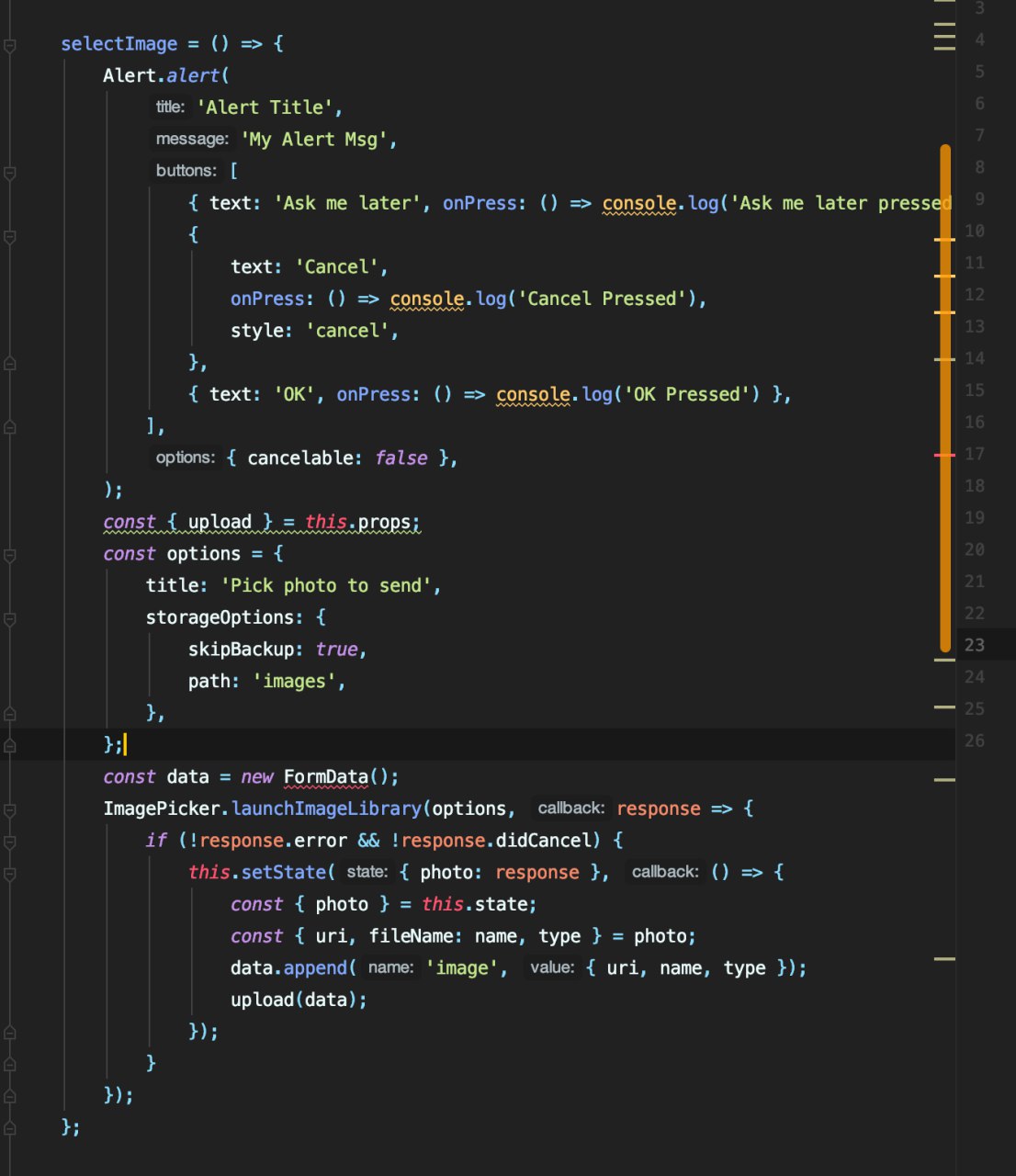Click the 'Pick photo to send' string
The height and width of the screenshot is (1176, 1016).
[x=326, y=585]
